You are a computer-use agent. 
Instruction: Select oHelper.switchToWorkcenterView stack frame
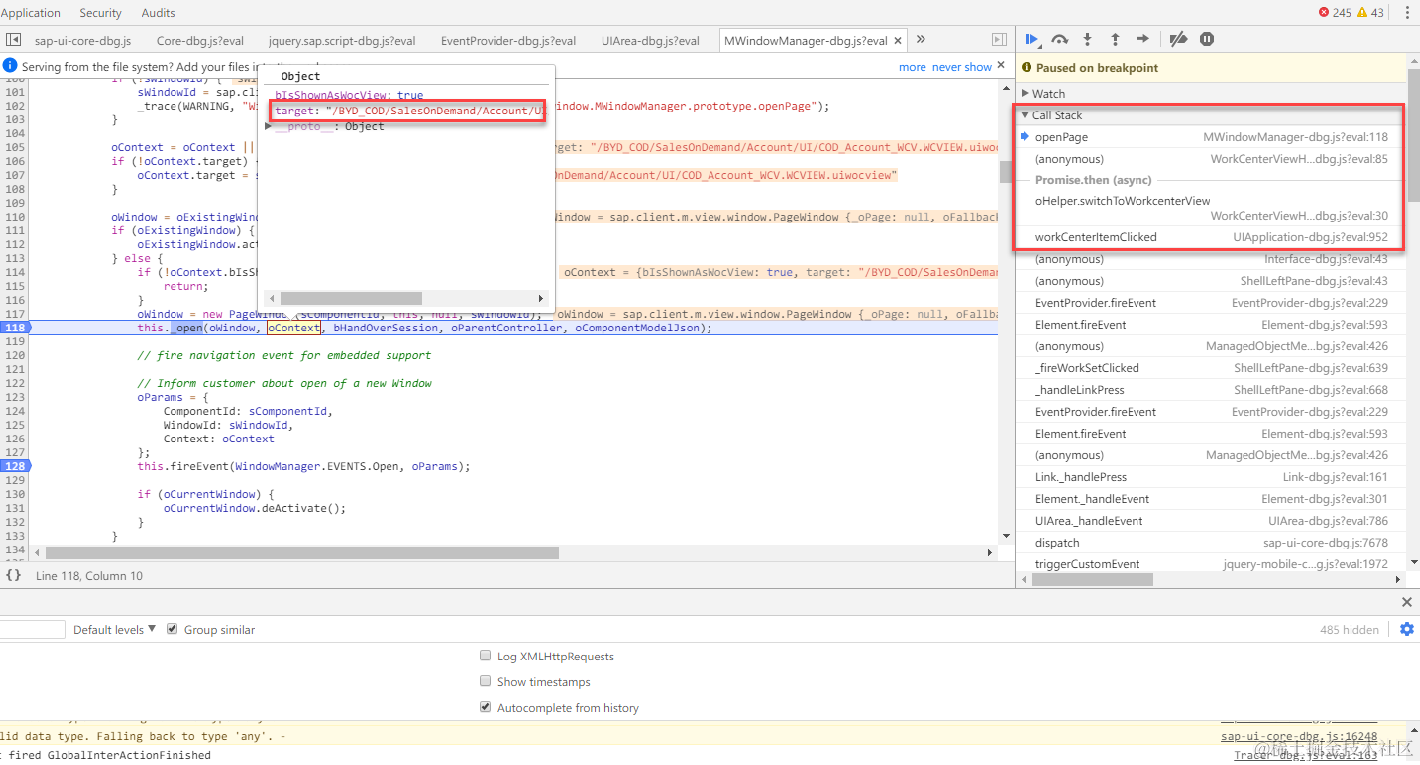click(1212, 208)
